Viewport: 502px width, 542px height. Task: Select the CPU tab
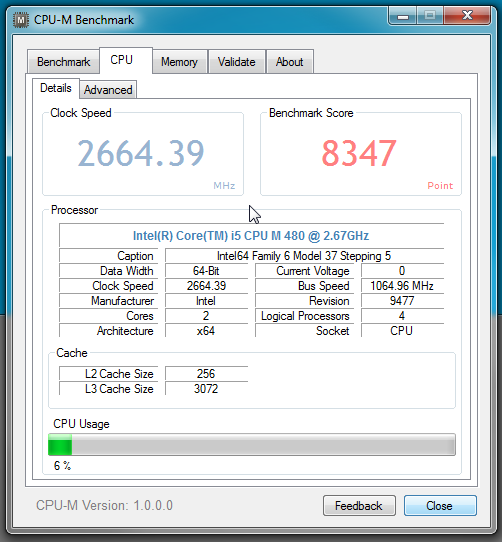[126, 60]
